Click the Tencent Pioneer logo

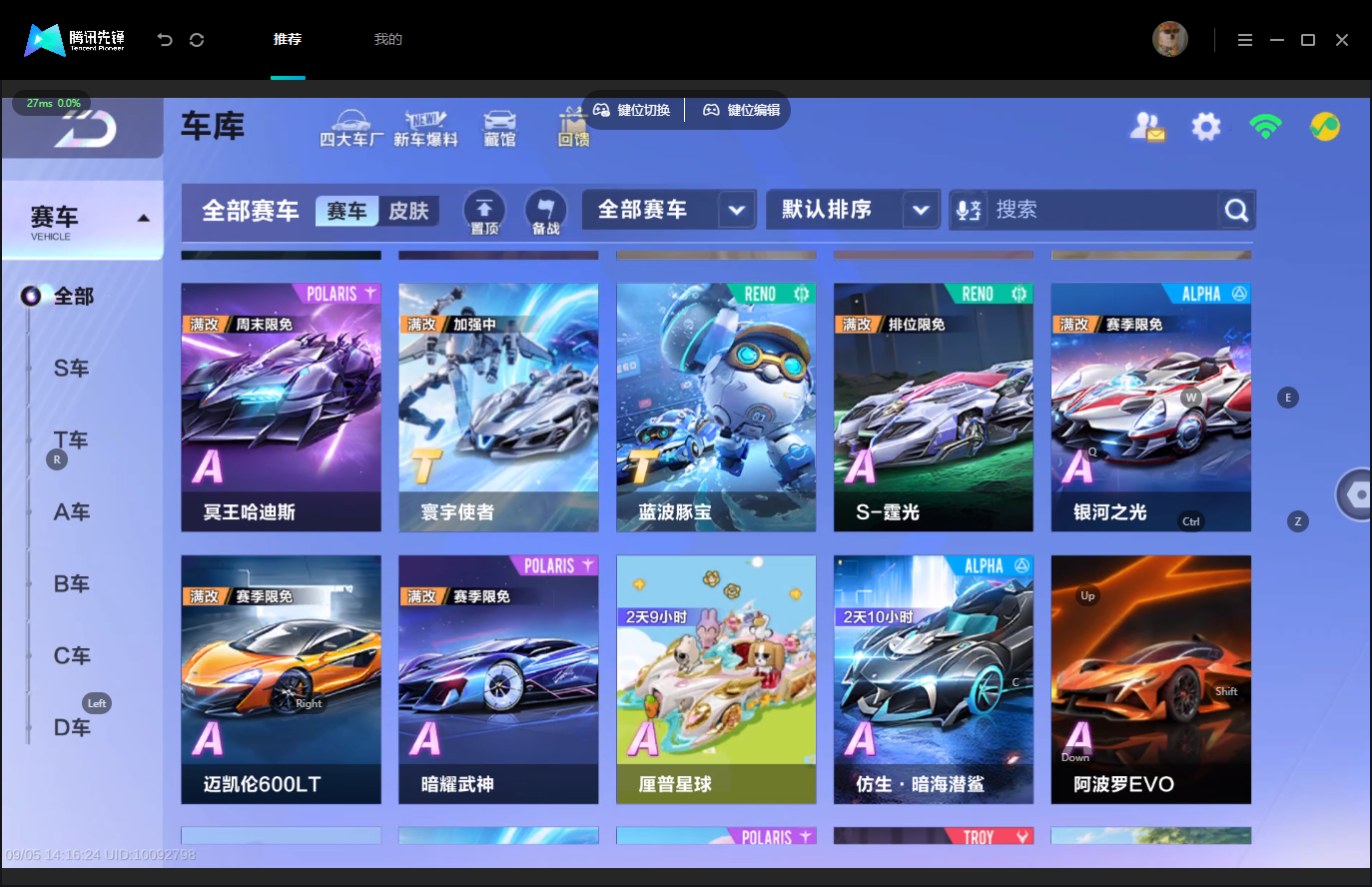click(75, 40)
